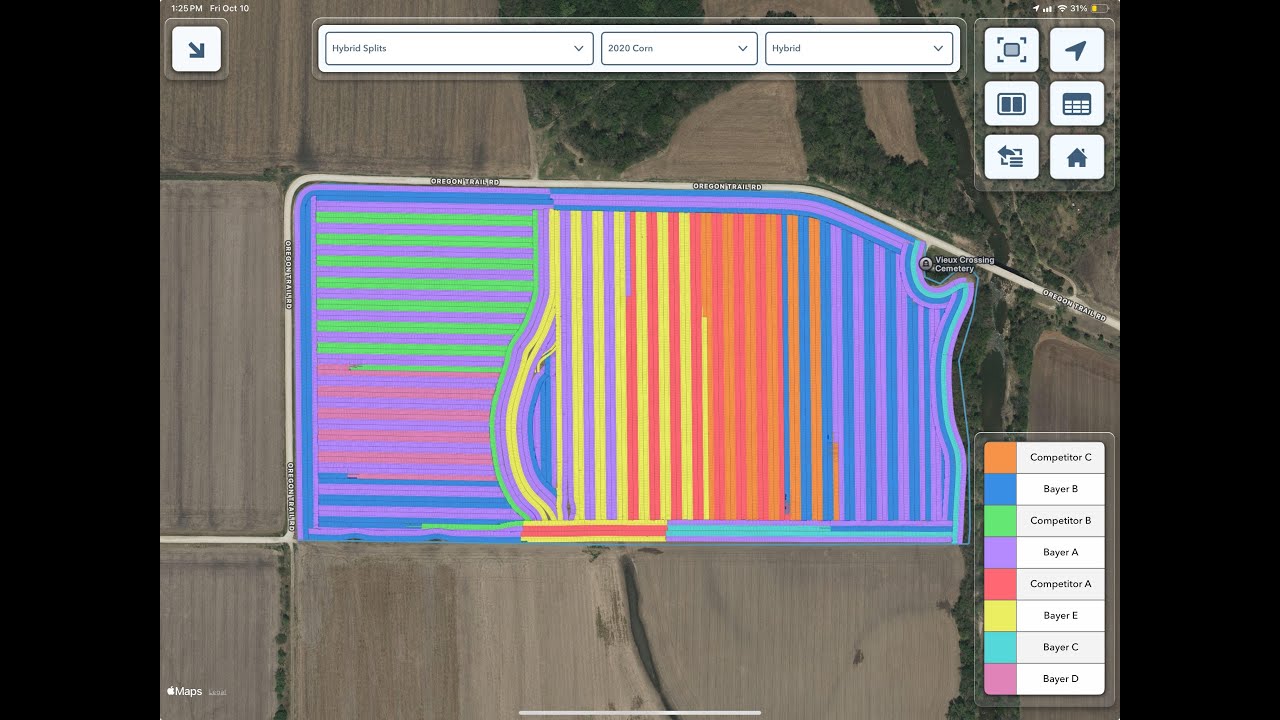Open the Hybrid attribute dropdown
The image size is (1280, 720).
859,48
